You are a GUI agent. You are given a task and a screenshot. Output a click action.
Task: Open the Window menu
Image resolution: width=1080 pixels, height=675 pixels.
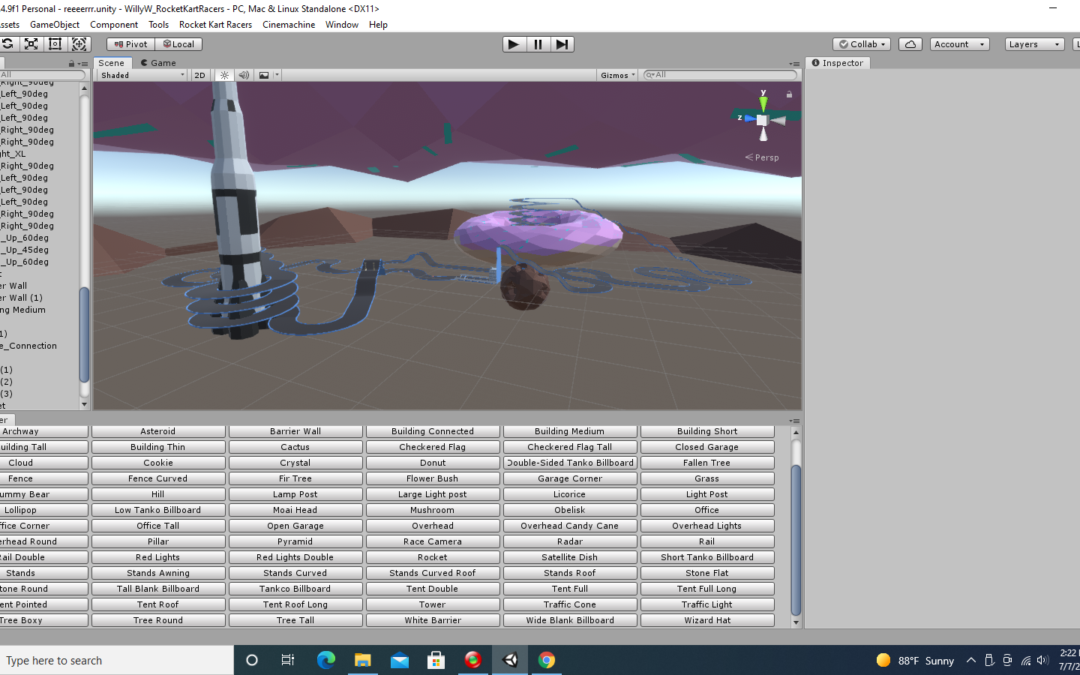coord(342,25)
